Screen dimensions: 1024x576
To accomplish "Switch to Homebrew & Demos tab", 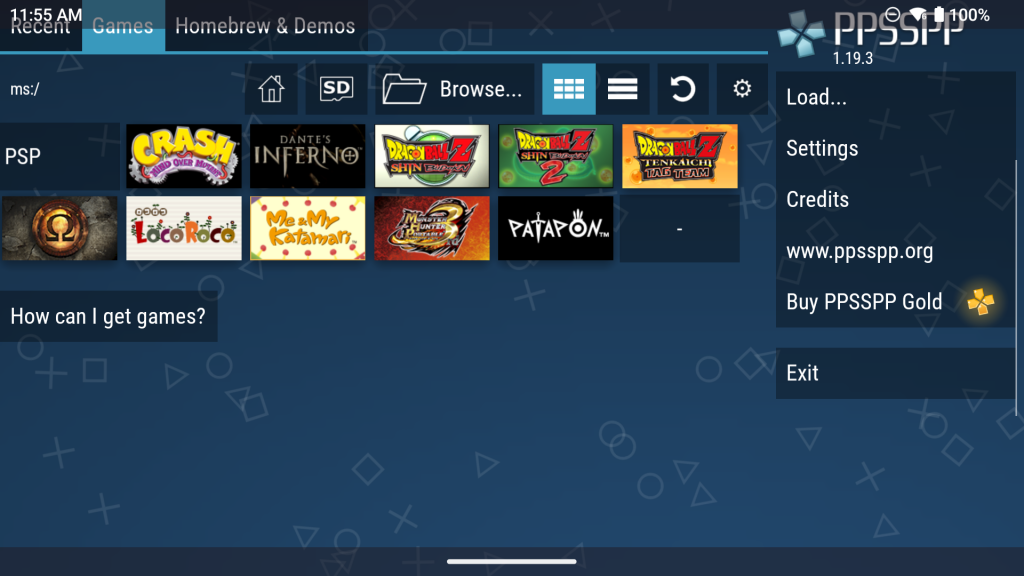I will [x=265, y=25].
